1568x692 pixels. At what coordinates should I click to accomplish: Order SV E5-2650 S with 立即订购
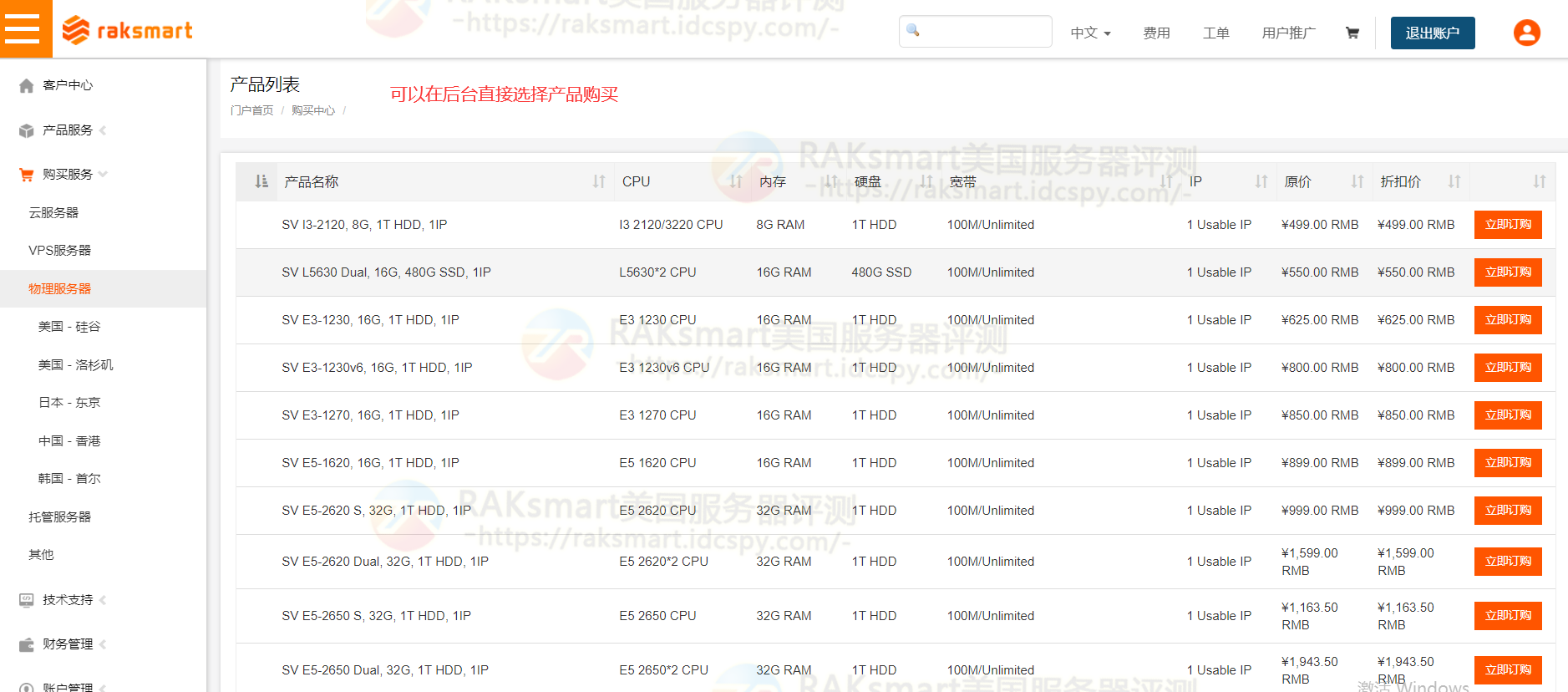click(1508, 616)
